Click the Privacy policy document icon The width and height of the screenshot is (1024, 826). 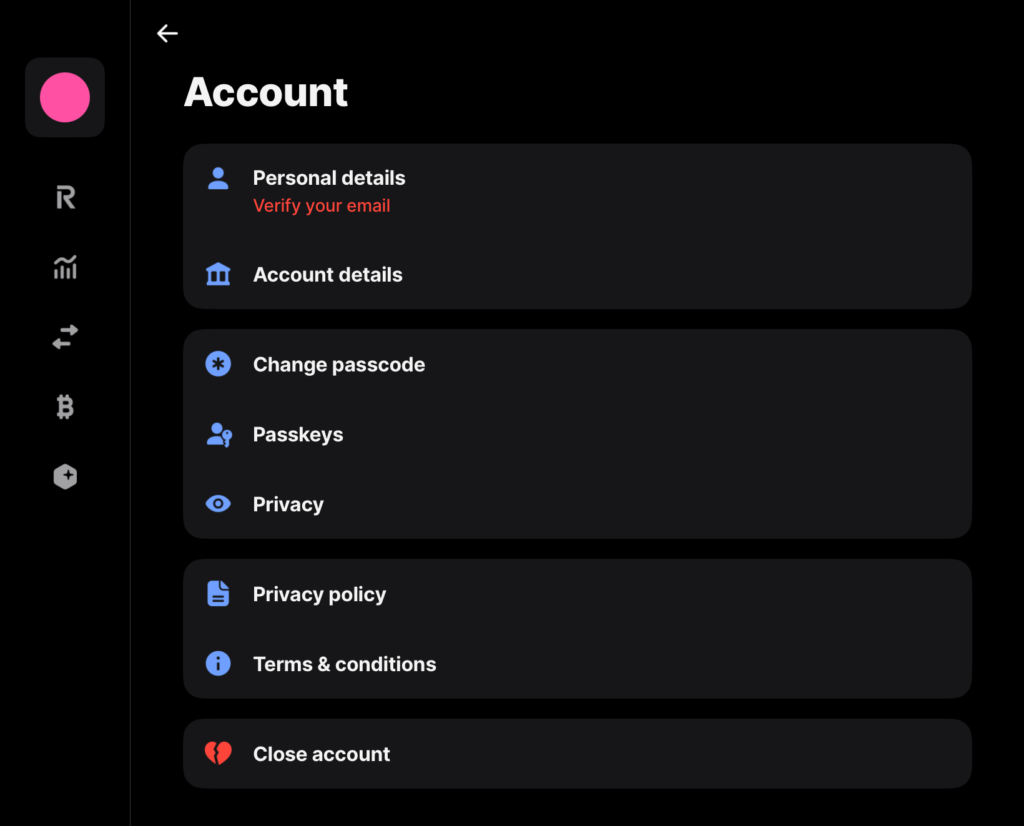coord(218,593)
